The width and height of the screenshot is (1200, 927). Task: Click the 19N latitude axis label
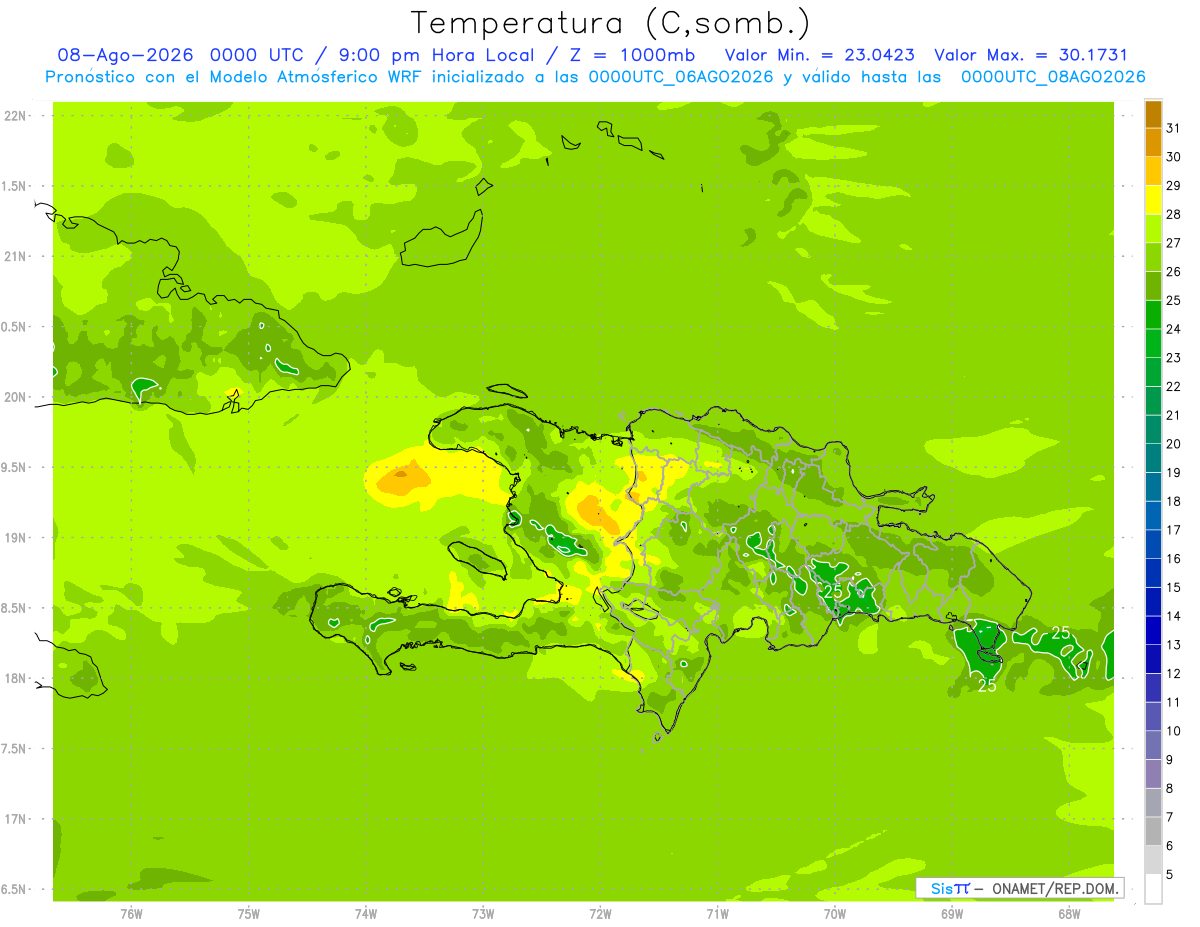click(16, 538)
